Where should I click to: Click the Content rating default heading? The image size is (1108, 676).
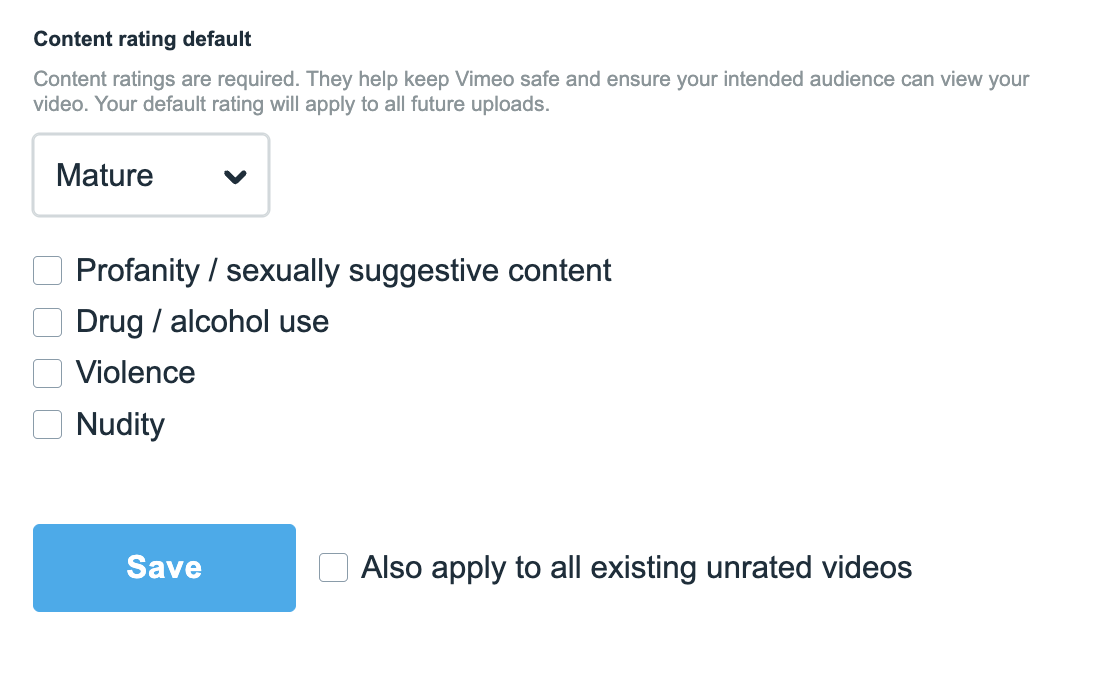click(x=143, y=40)
